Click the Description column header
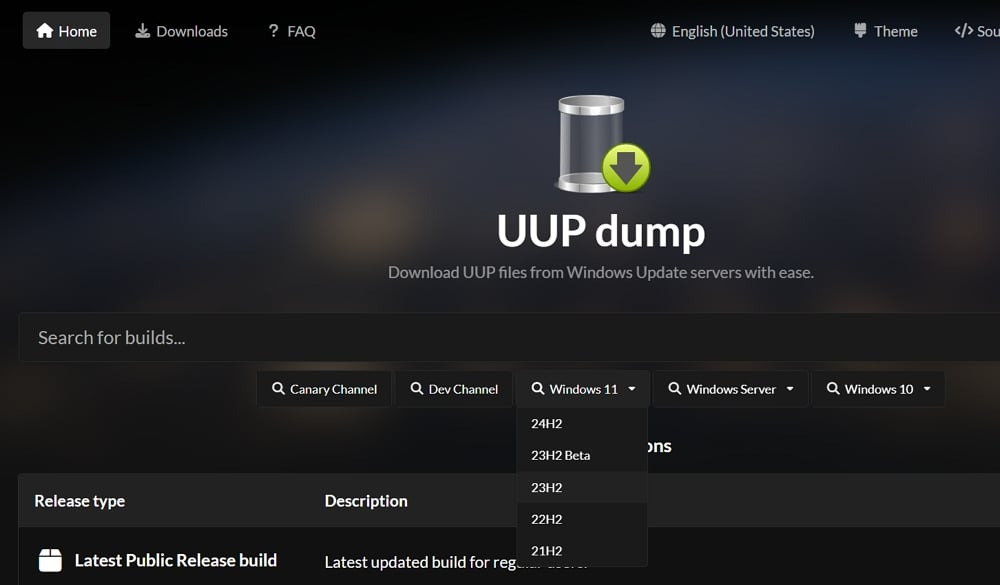This screenshot has height=585, width=1000. (x=366, y=501)
